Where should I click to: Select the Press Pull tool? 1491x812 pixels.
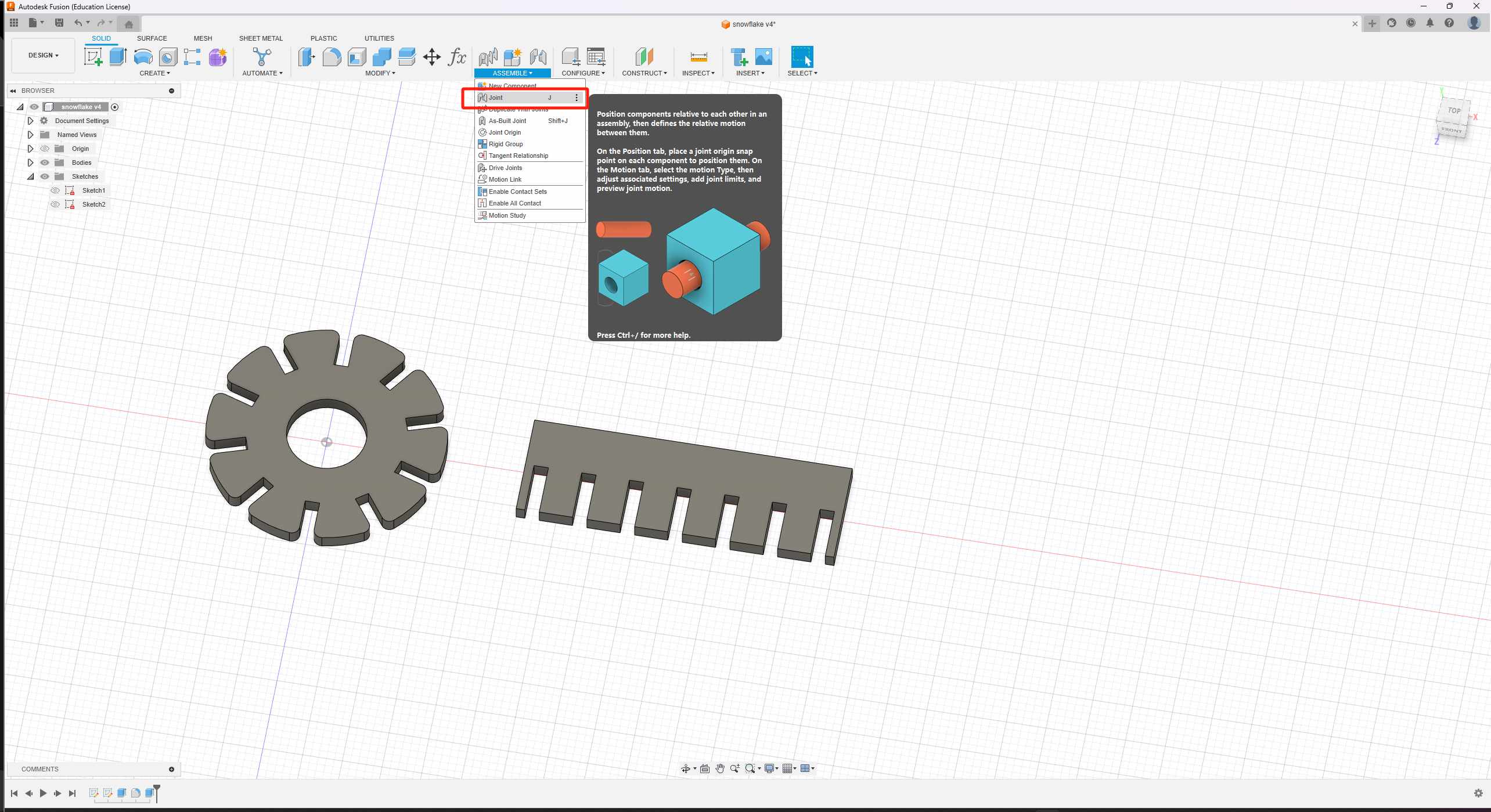[x=307, y=57]
